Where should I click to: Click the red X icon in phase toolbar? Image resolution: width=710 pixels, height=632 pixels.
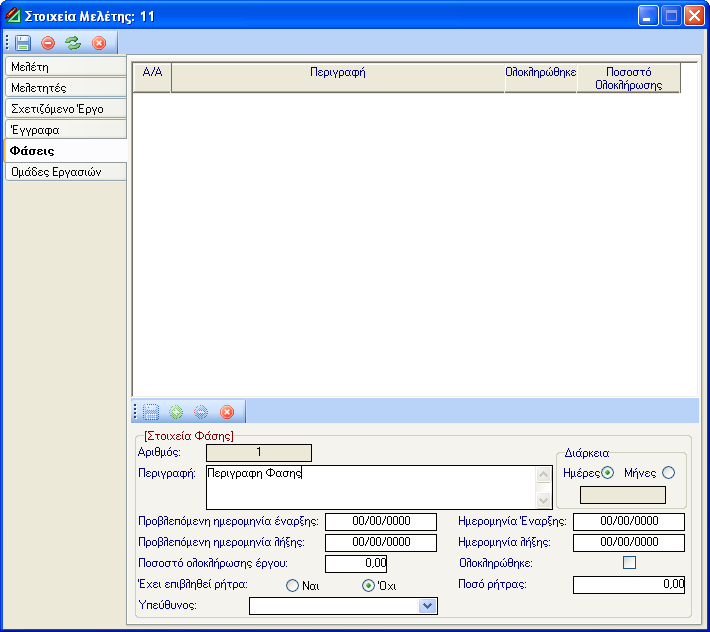[227, 412]
